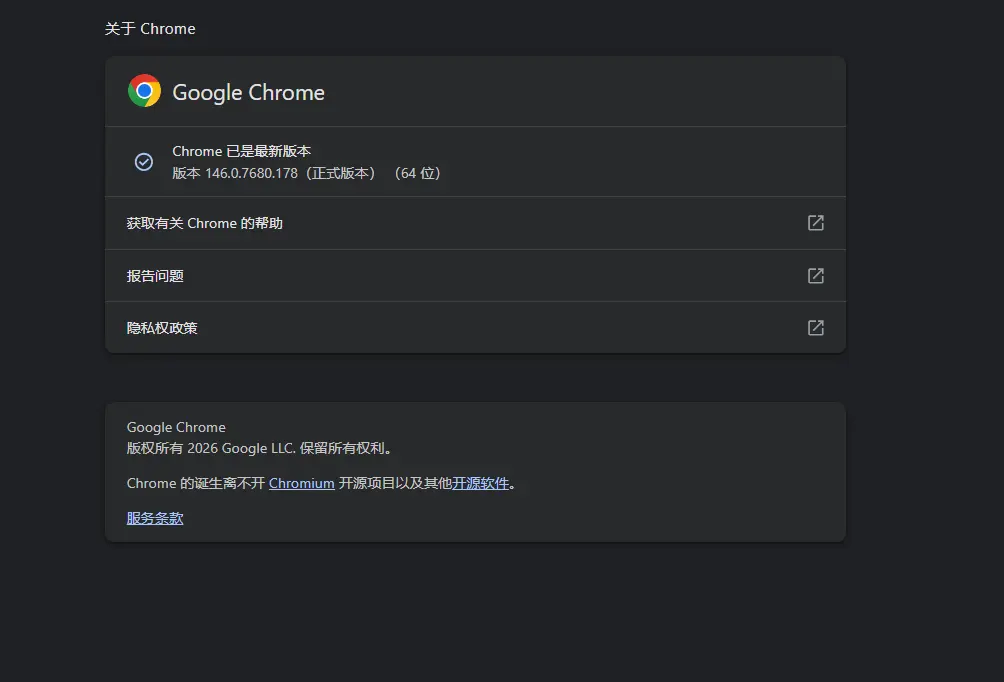Click the Google Chrome logo icon
The height and width of the screenshot is (682, 1004).
click(144, 91)
